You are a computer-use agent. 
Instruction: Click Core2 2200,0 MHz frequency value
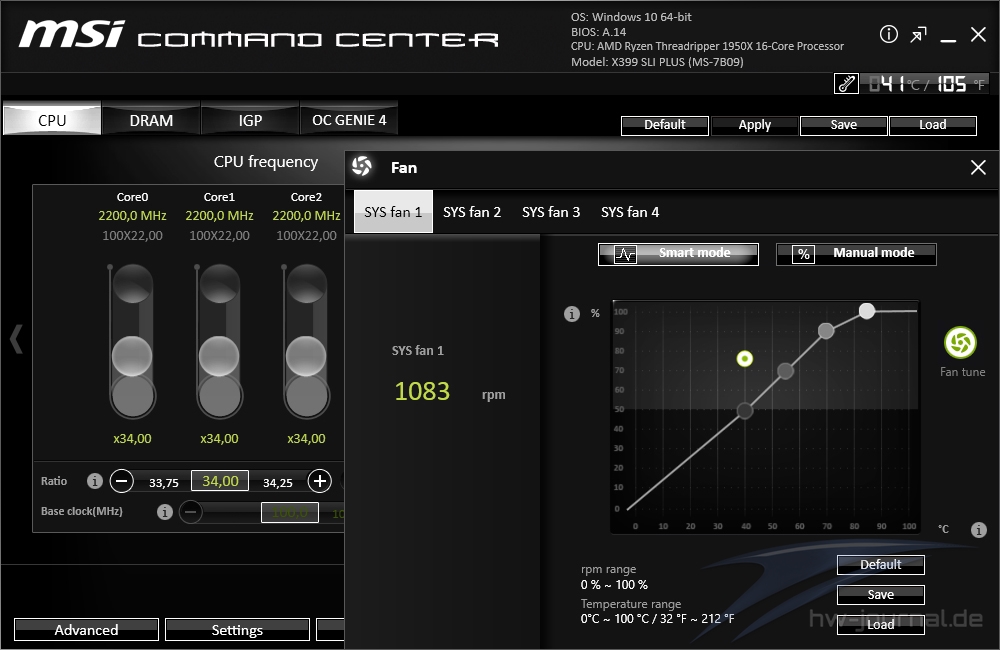(306, 216)
